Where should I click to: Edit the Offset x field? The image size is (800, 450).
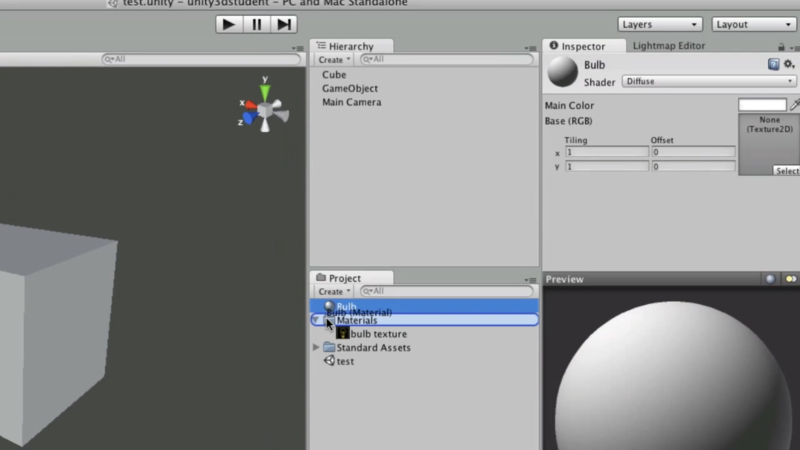point(693,152)
